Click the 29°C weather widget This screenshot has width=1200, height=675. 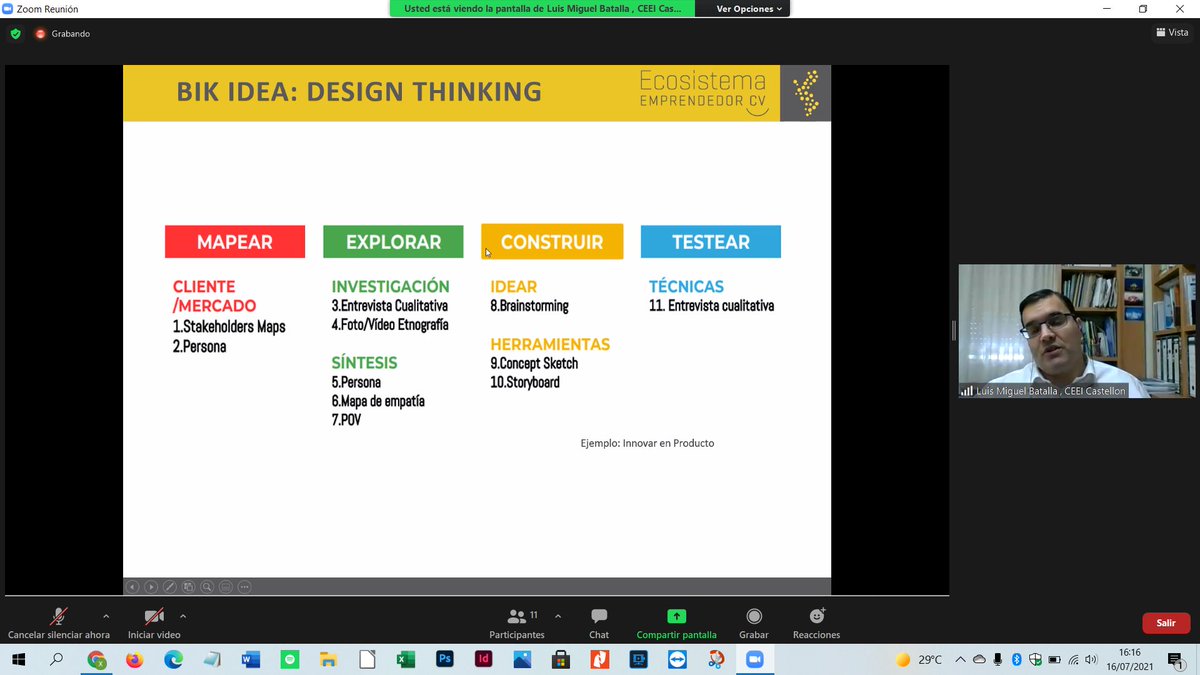pos(918,660)
